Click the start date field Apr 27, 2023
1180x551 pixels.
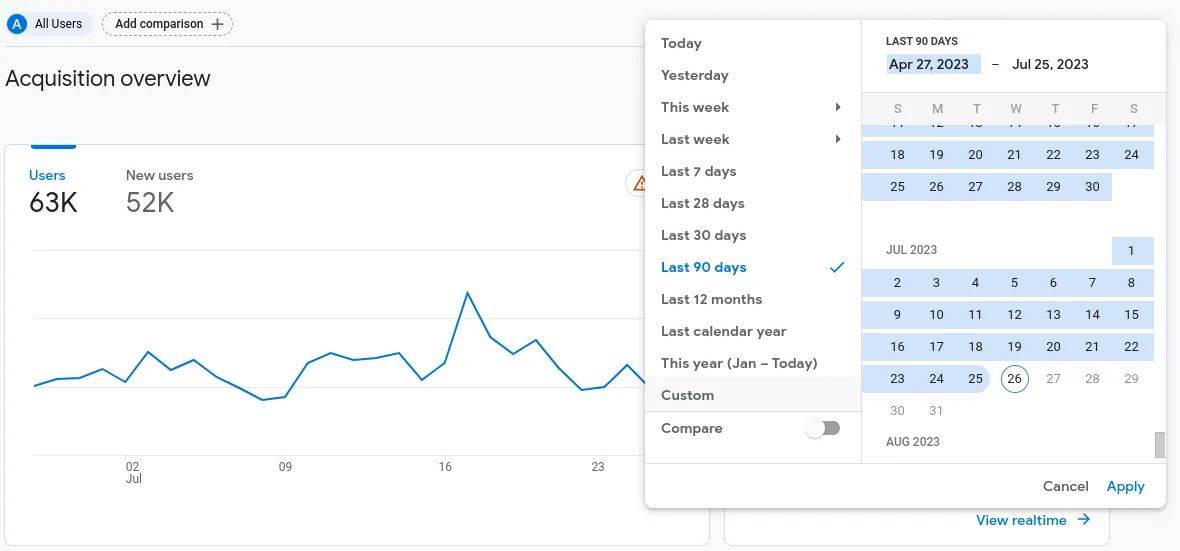[x=929, y=64]
